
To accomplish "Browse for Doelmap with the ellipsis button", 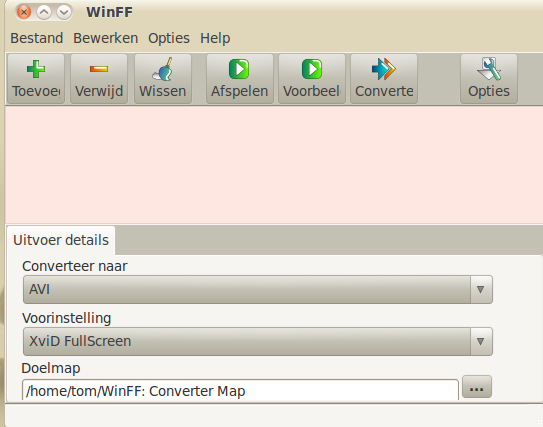I will click(477, 386).
